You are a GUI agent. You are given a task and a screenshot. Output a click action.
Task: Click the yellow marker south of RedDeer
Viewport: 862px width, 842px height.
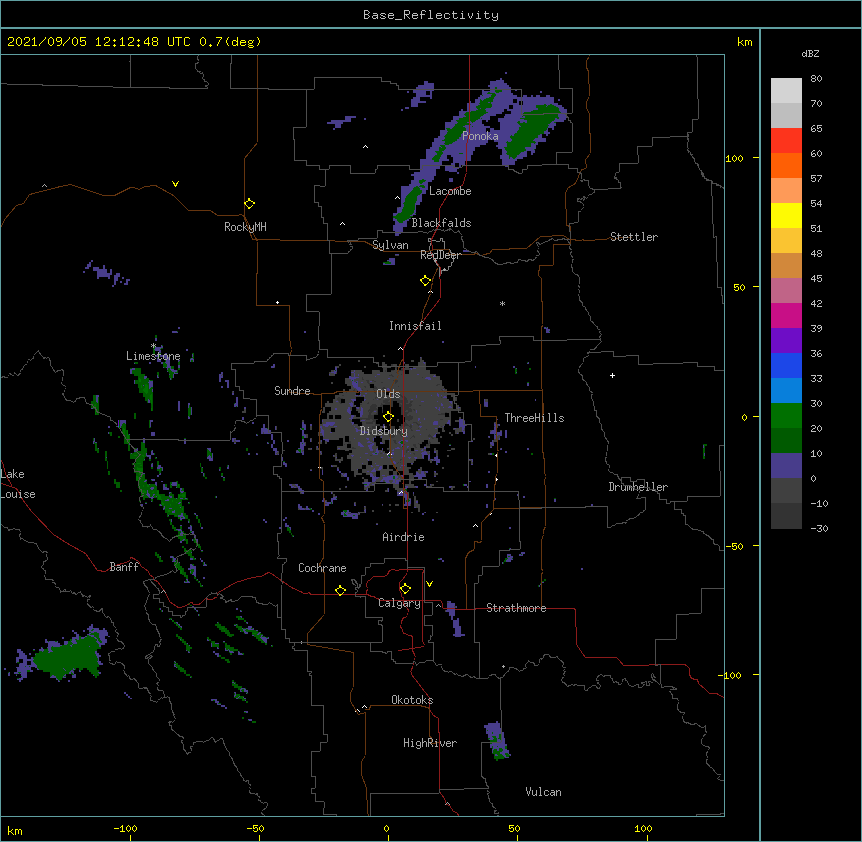pos(426,281)
